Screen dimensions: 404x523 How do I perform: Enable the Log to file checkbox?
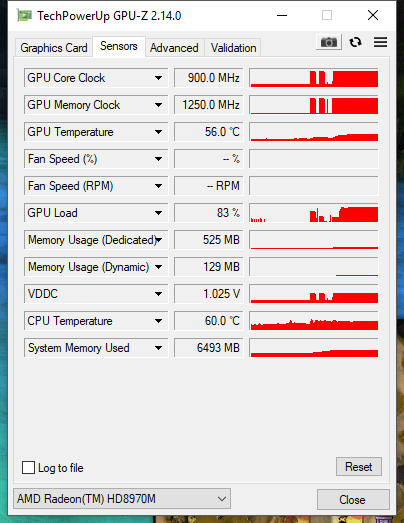[28, 467]
